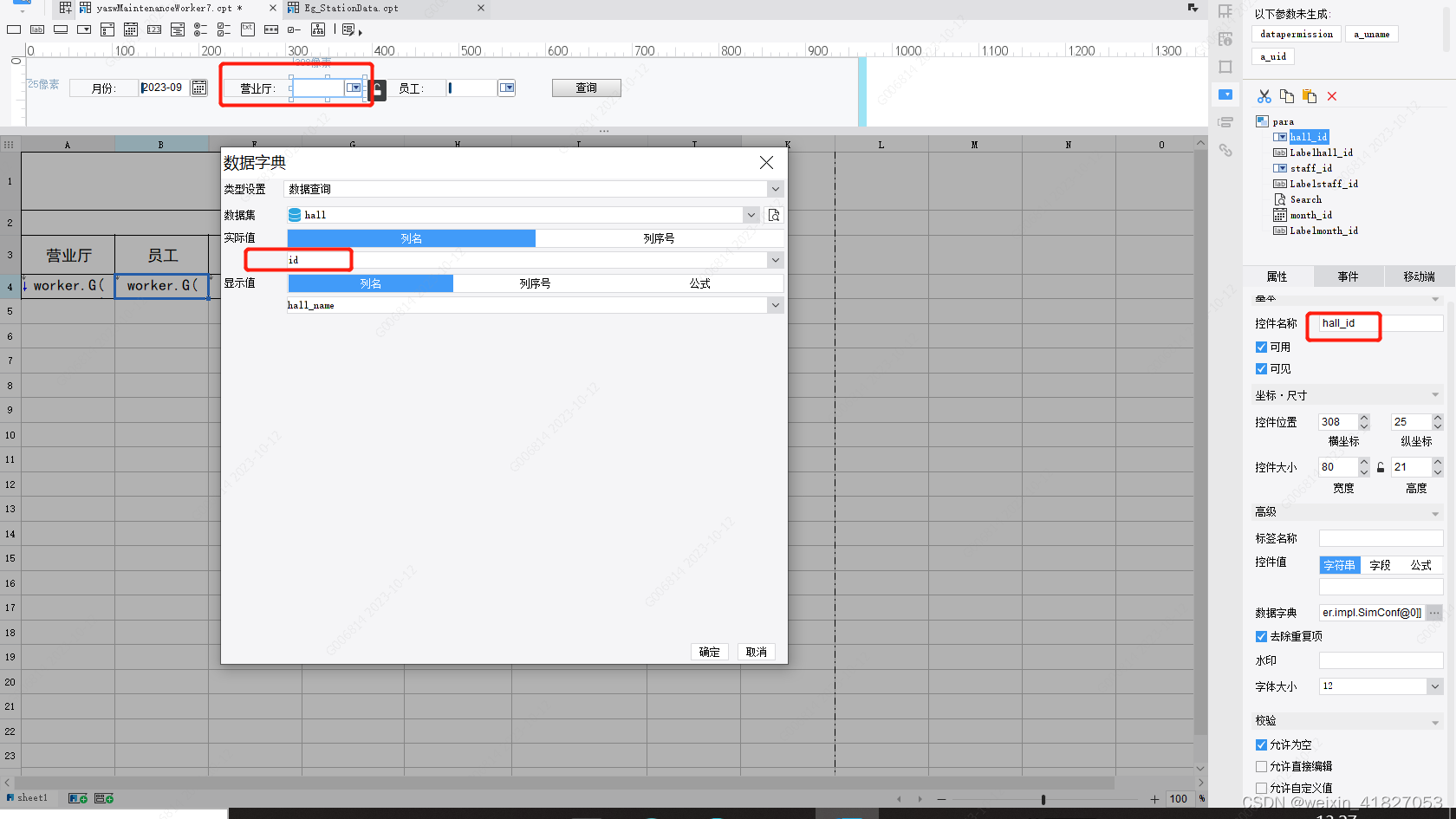Switch to the 移动端 tab
The height and width of the screenshot is (819, 1456).
point(1420,276)
